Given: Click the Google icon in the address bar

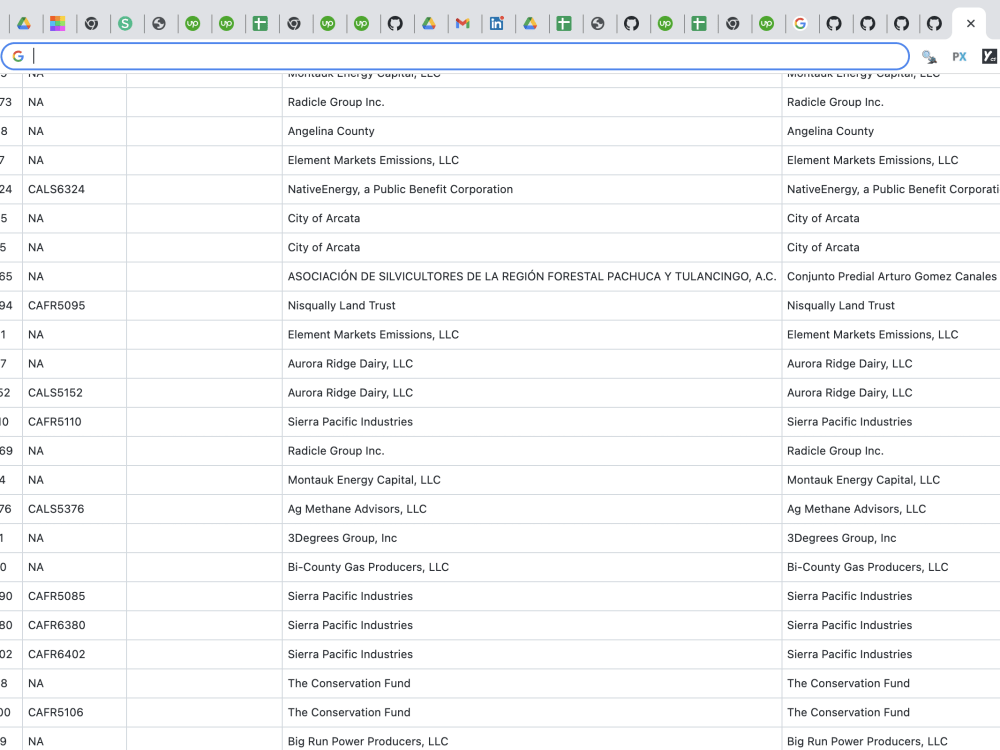Looking at the screenshot, I should coord(18,56).
